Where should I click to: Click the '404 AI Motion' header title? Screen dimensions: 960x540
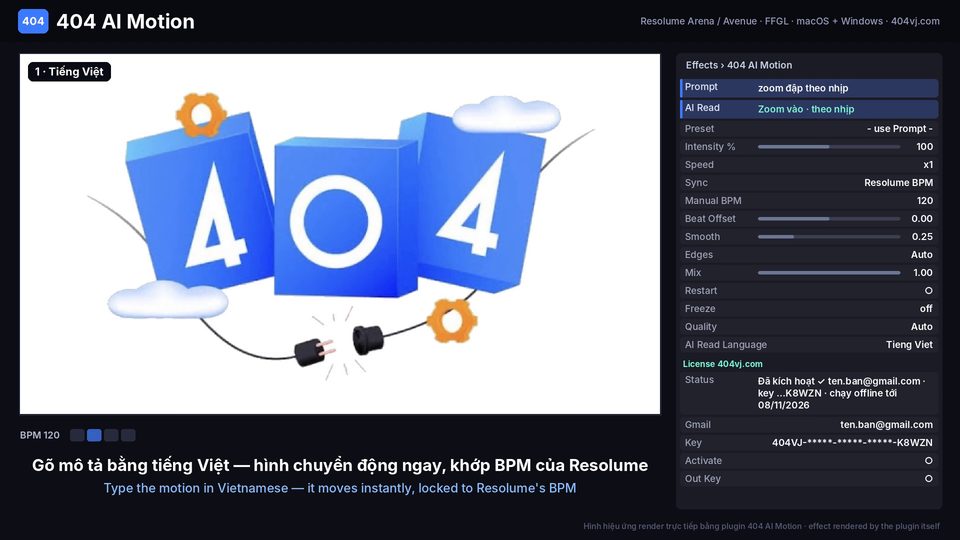[x=126, y=21]
